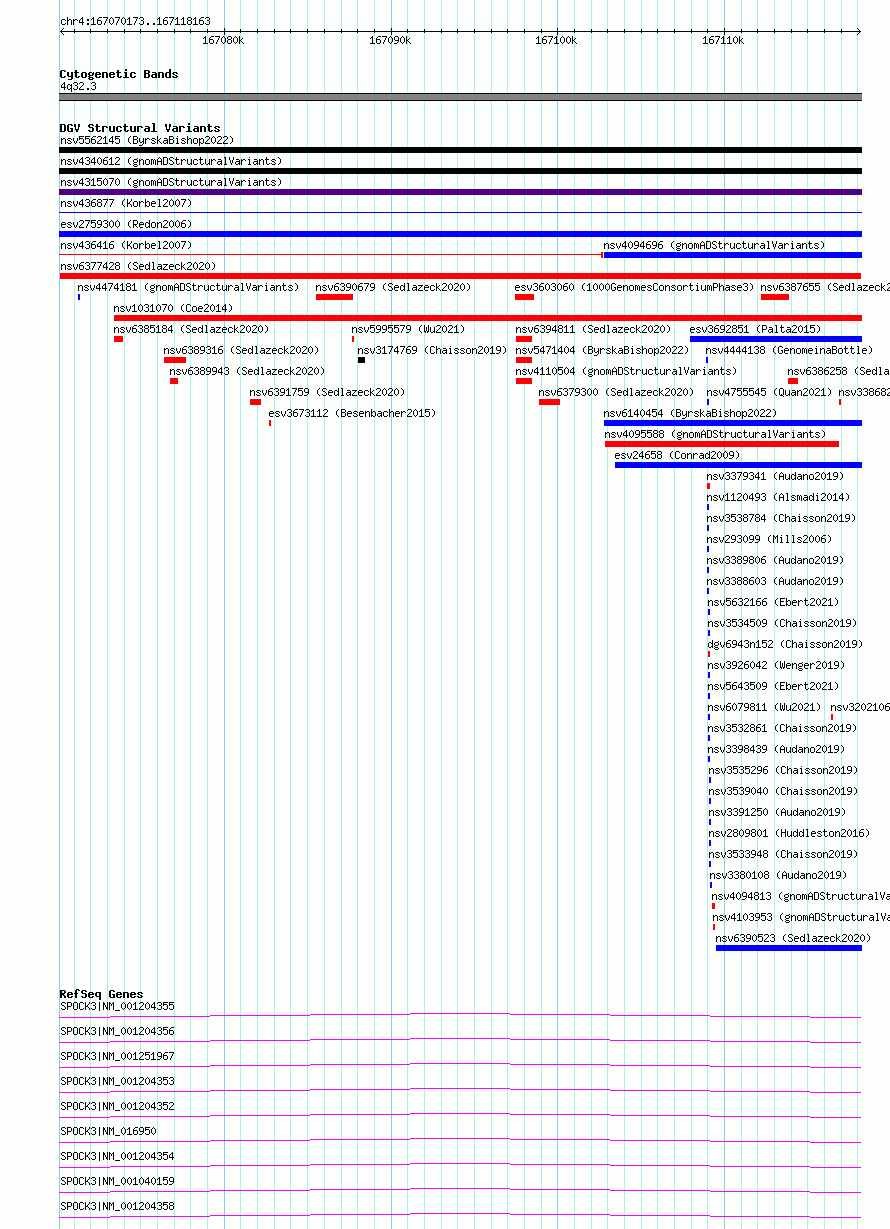The width and height of the screenshot is (890, 1229).
Task: Click SPOCK3|NM_001204356 transcript label
Action: pyautogui.click(x=117, y=1031)
